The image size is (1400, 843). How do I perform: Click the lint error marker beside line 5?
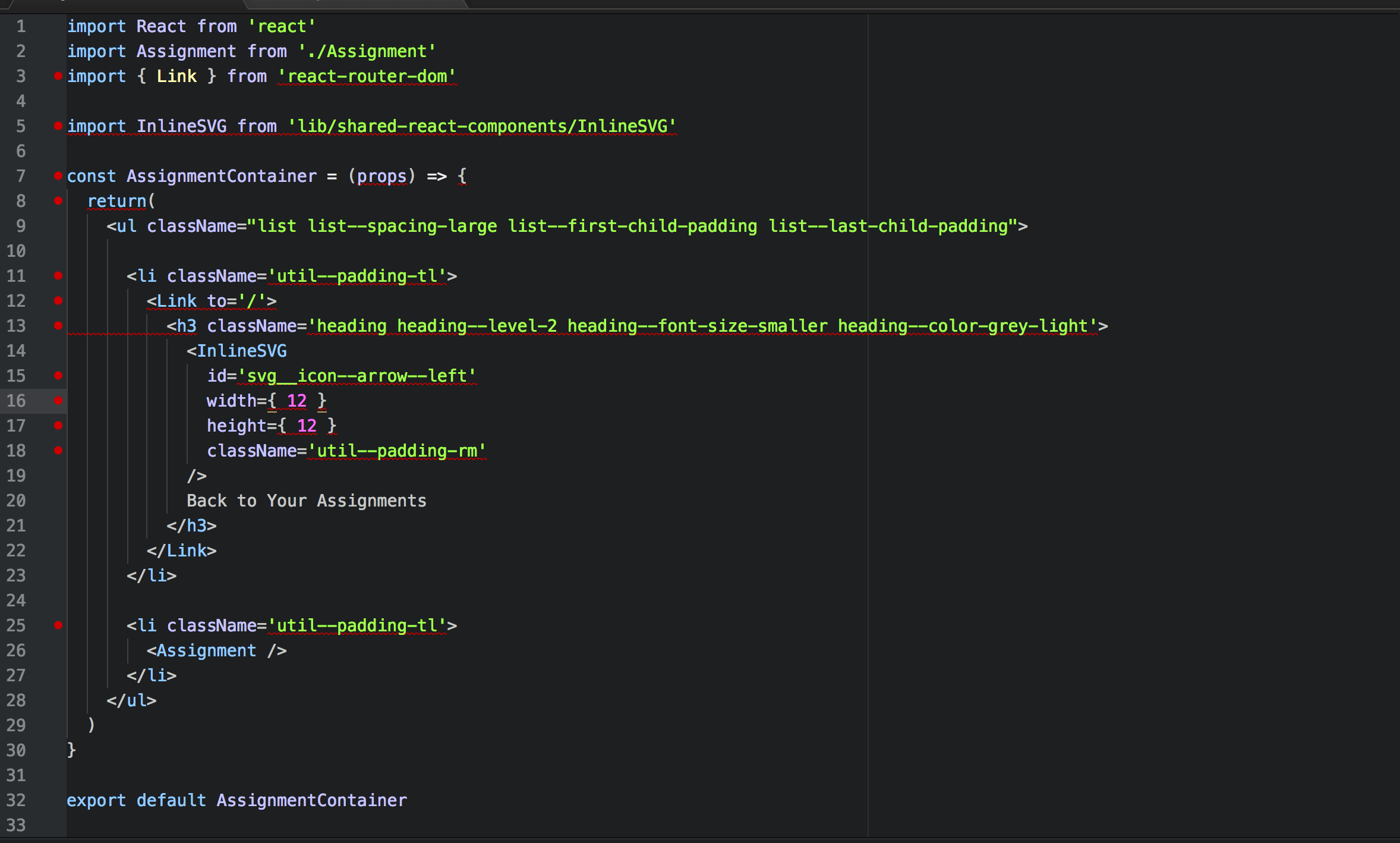[x=58, y=126]
